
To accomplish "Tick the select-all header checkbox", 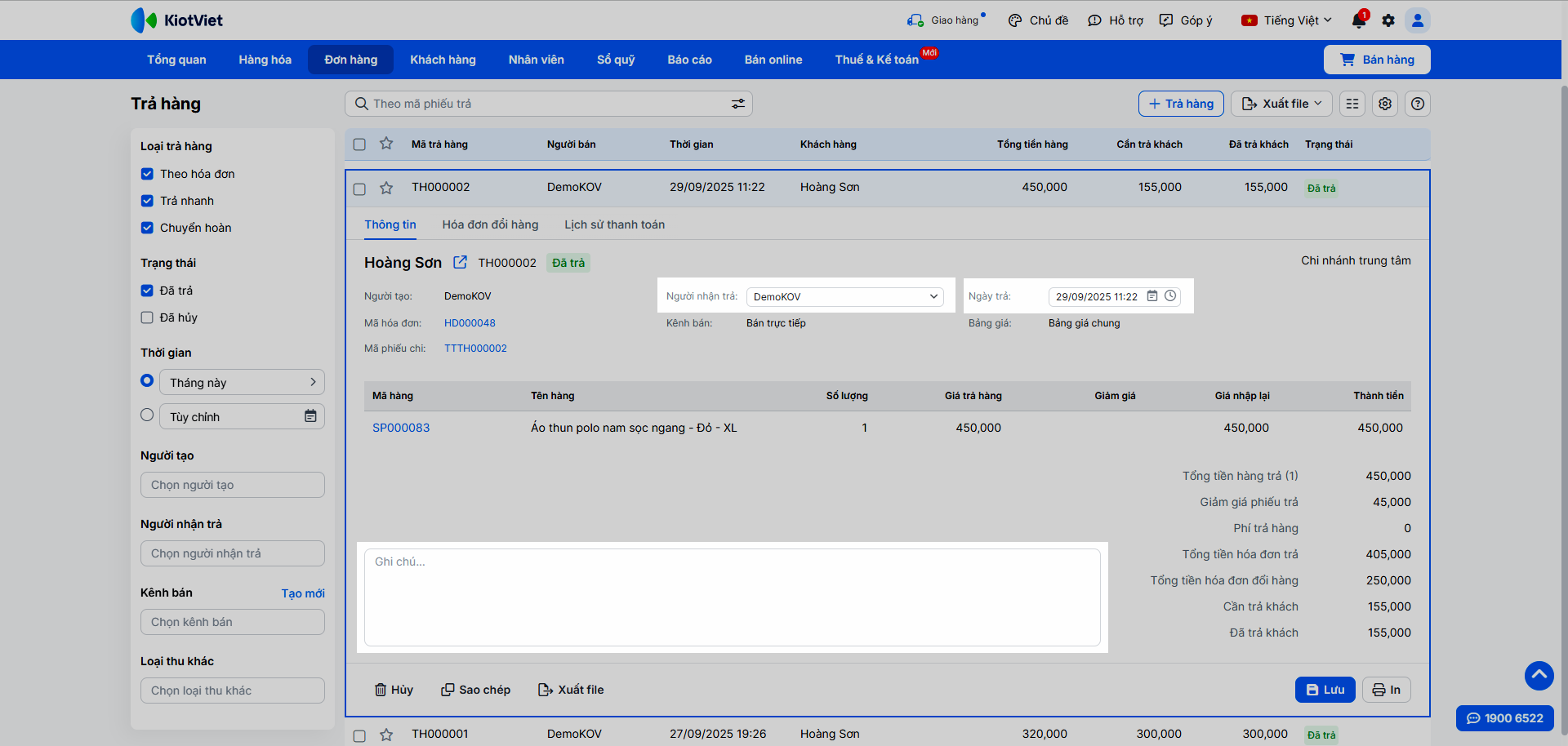I will click(x=359, y=144).
